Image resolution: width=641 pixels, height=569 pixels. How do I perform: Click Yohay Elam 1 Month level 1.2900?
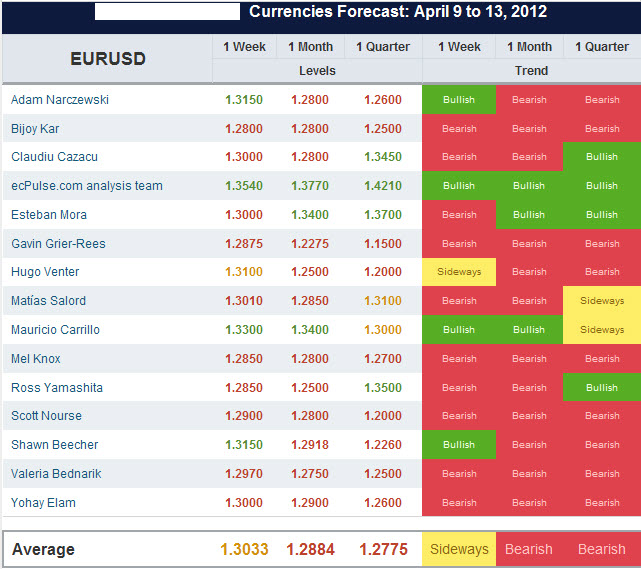310,503
